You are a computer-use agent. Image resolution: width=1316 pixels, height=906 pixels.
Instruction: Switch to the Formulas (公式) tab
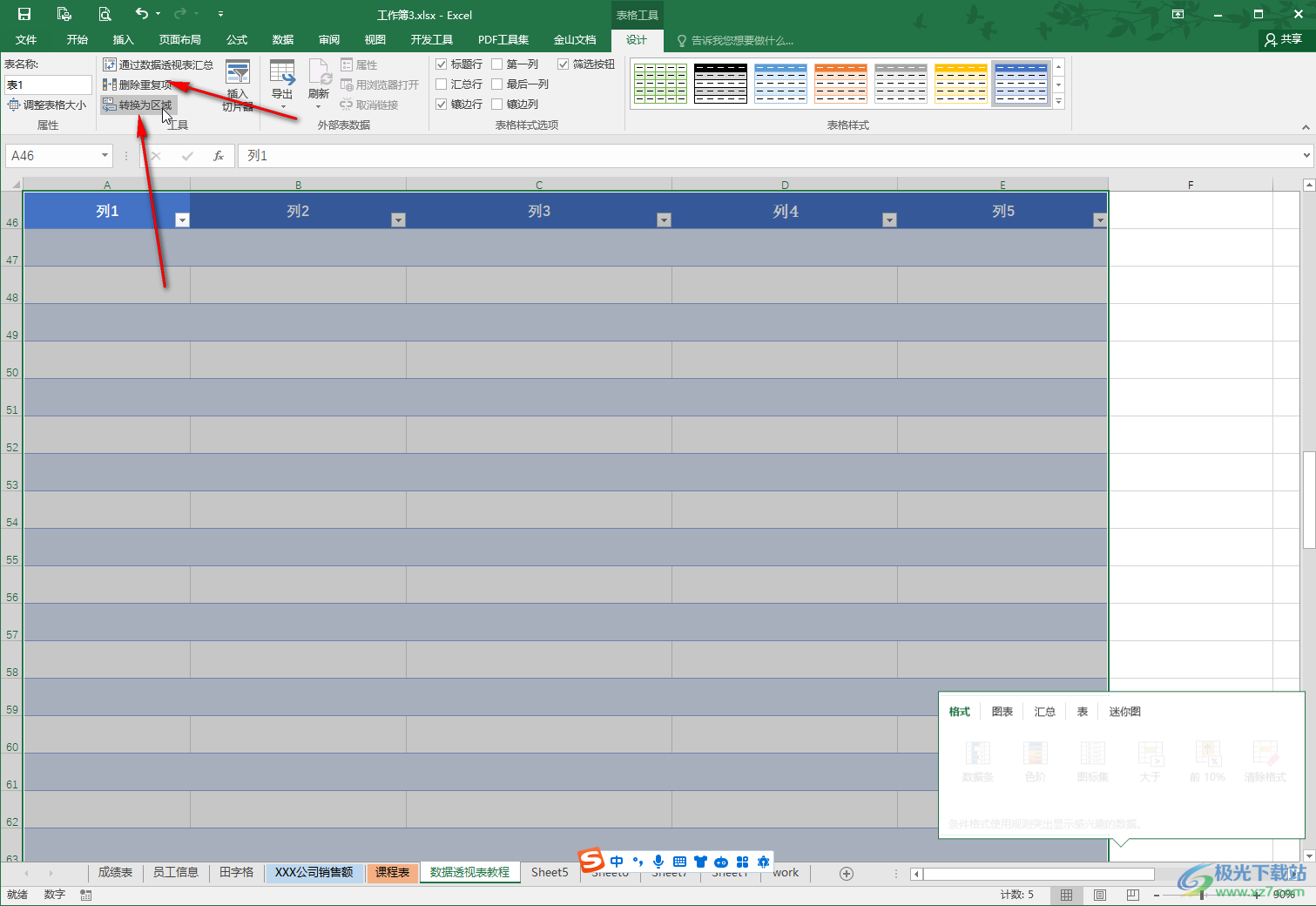(x=237, y=40)
